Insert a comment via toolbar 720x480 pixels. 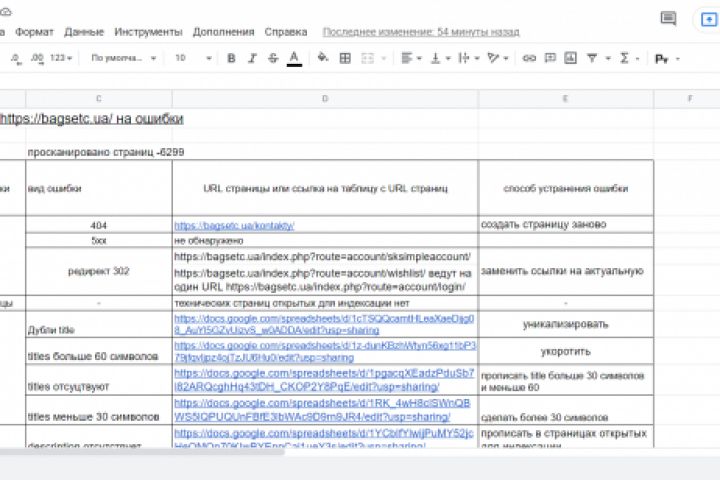coord(550,58)
